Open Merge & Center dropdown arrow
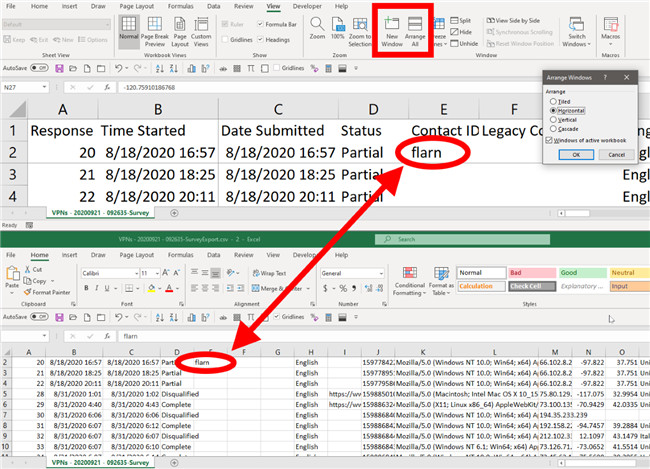650x469 pixels. 308,289
